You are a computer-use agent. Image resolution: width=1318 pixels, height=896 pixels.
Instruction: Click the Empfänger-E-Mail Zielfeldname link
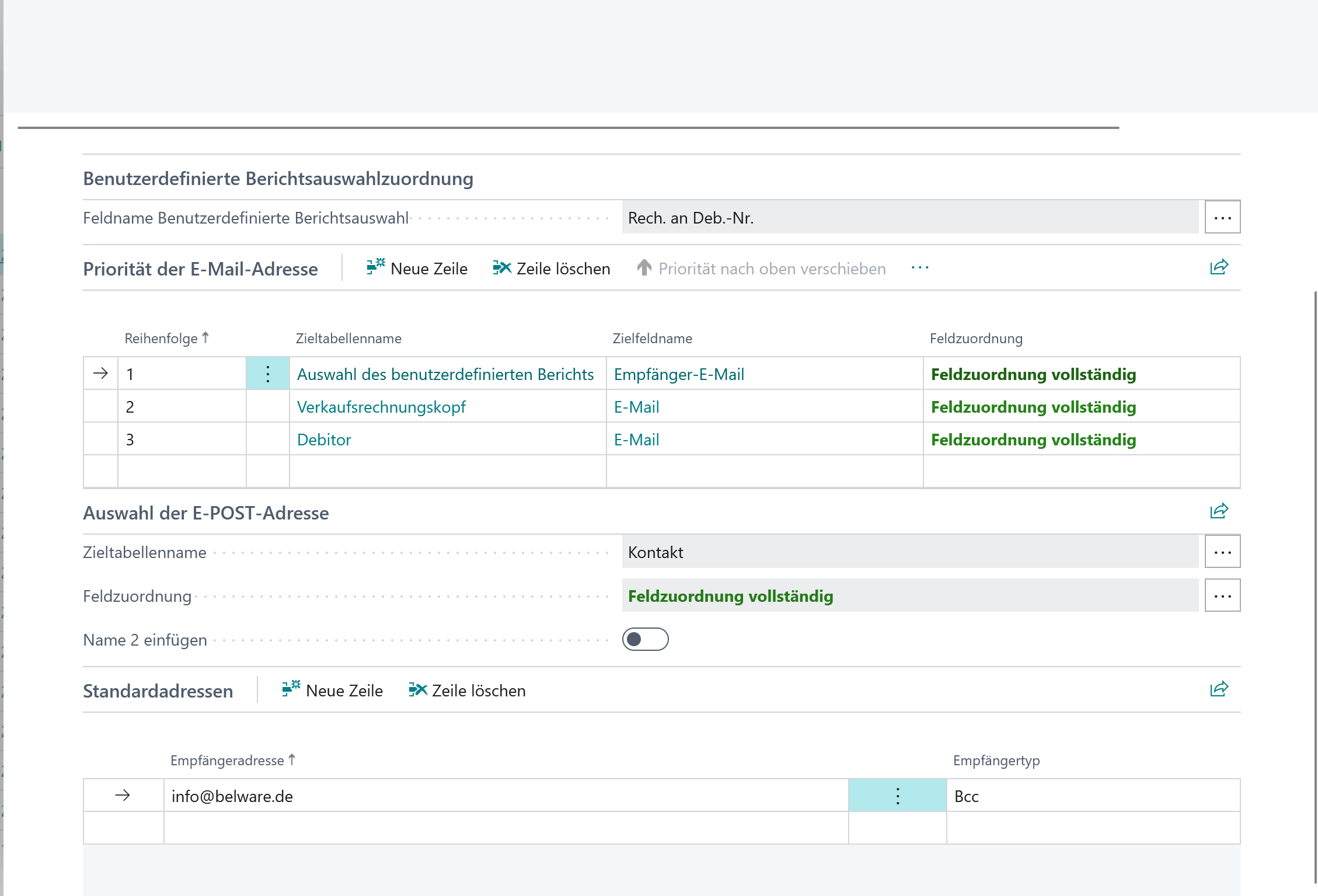[679, 374]
